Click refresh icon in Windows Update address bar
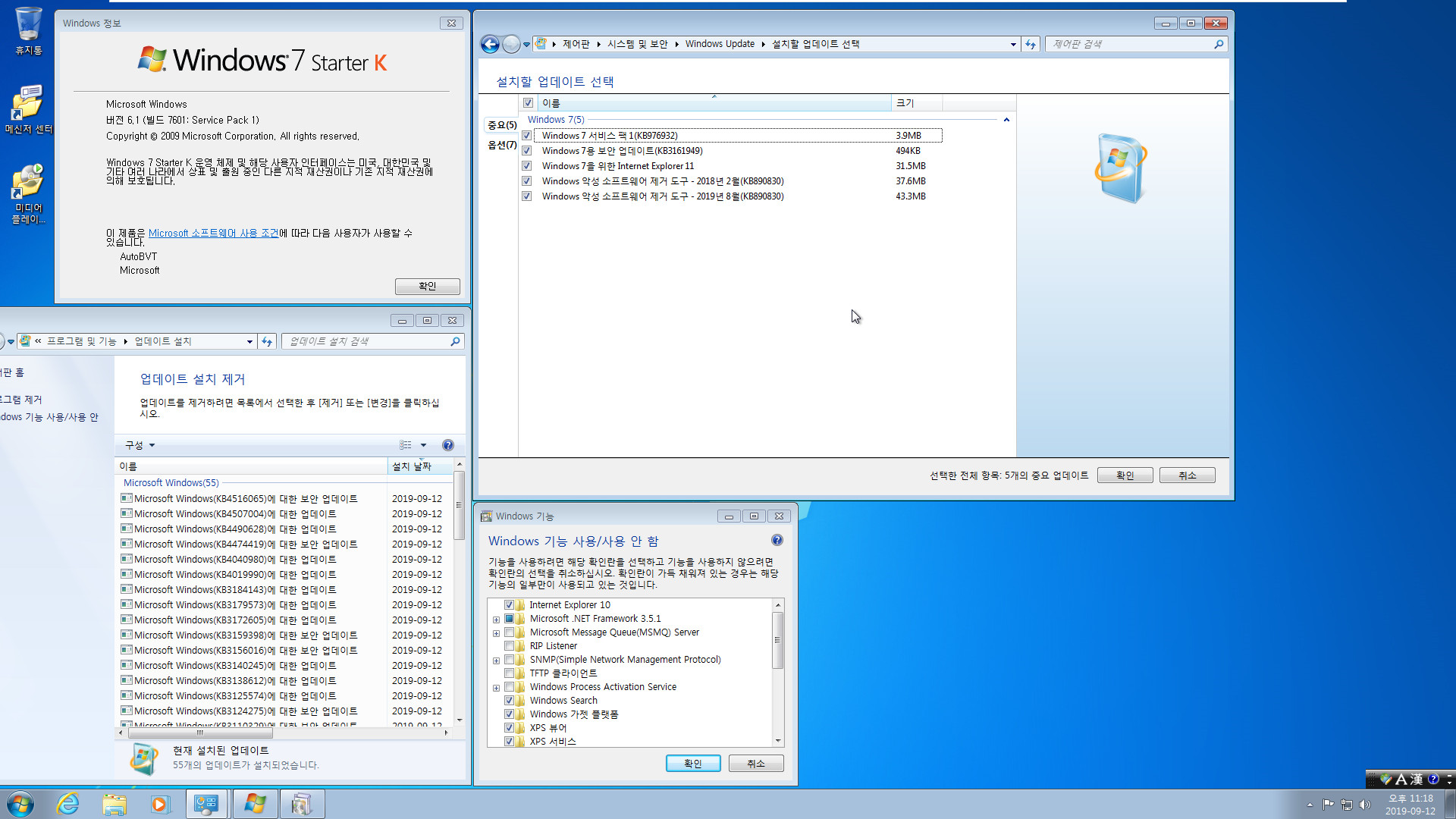This screenshot has width=1456, height=819. tap(1031, 44)
